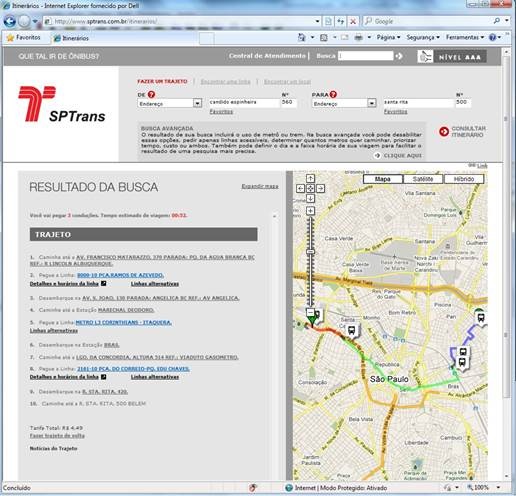This screenshot has width=516, height=496.
Task: Click the map re-center button
Action: click(310, 189)
